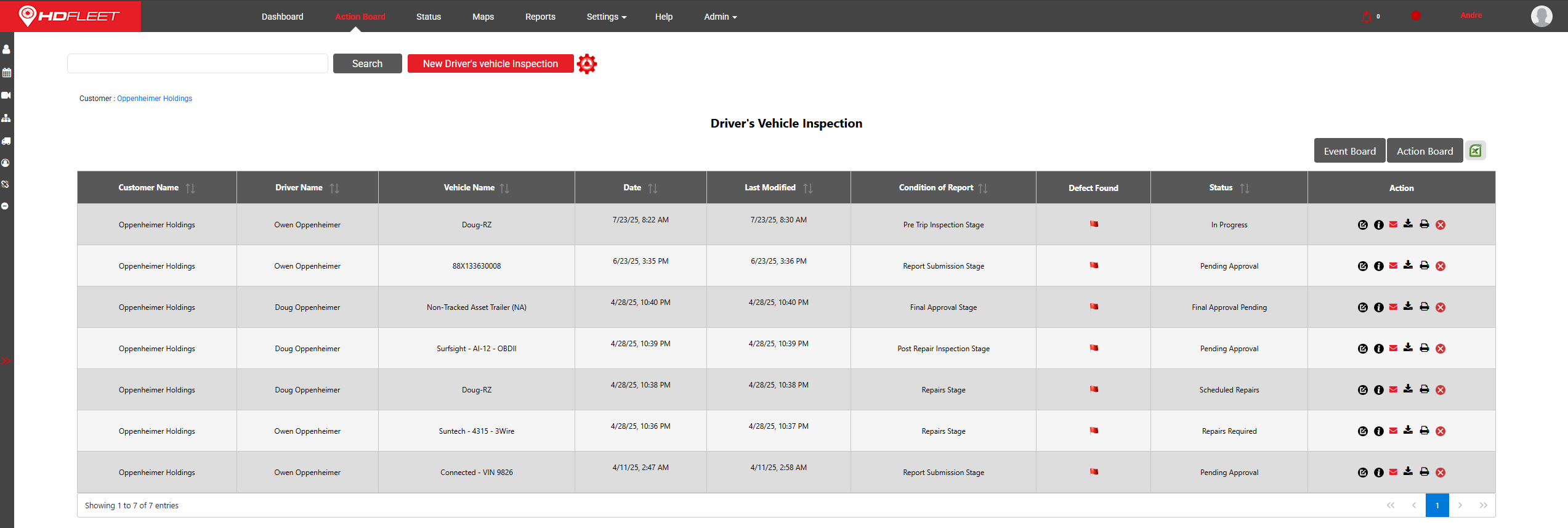The height and width of the screenshot is (528, 1568).
Task: Open the Reports nav item
Action: [540, 17]
